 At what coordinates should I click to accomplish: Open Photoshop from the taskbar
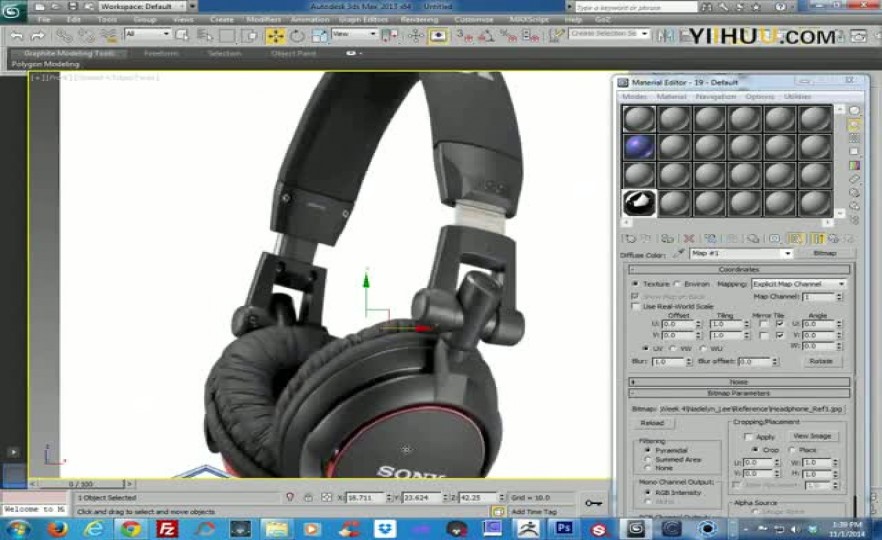564,528
